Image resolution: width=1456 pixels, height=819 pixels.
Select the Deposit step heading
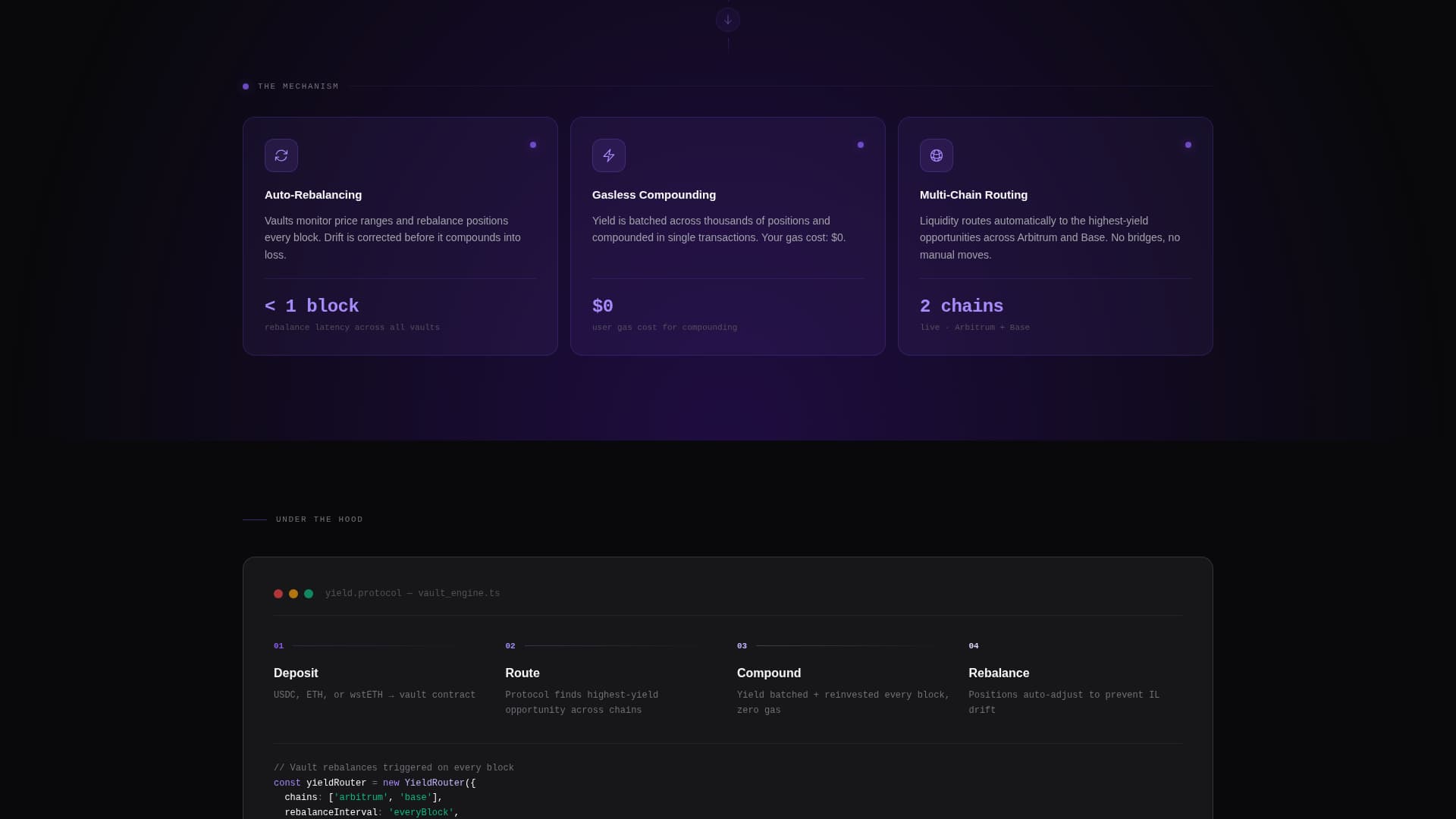296,673
